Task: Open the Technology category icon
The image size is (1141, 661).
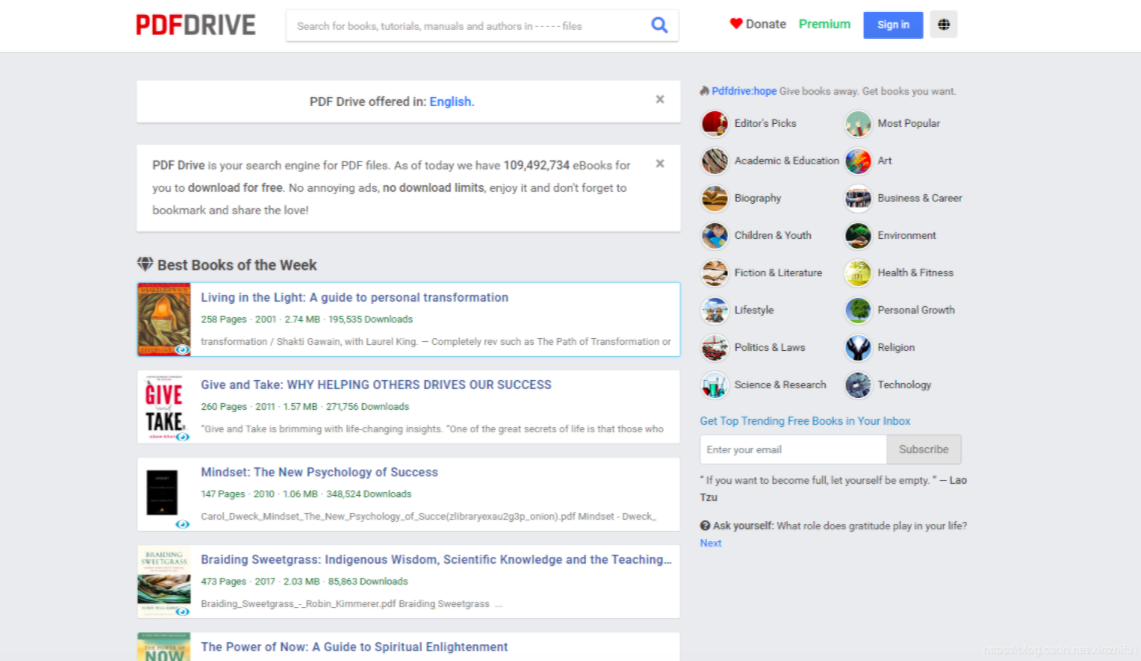Action: 858,385
